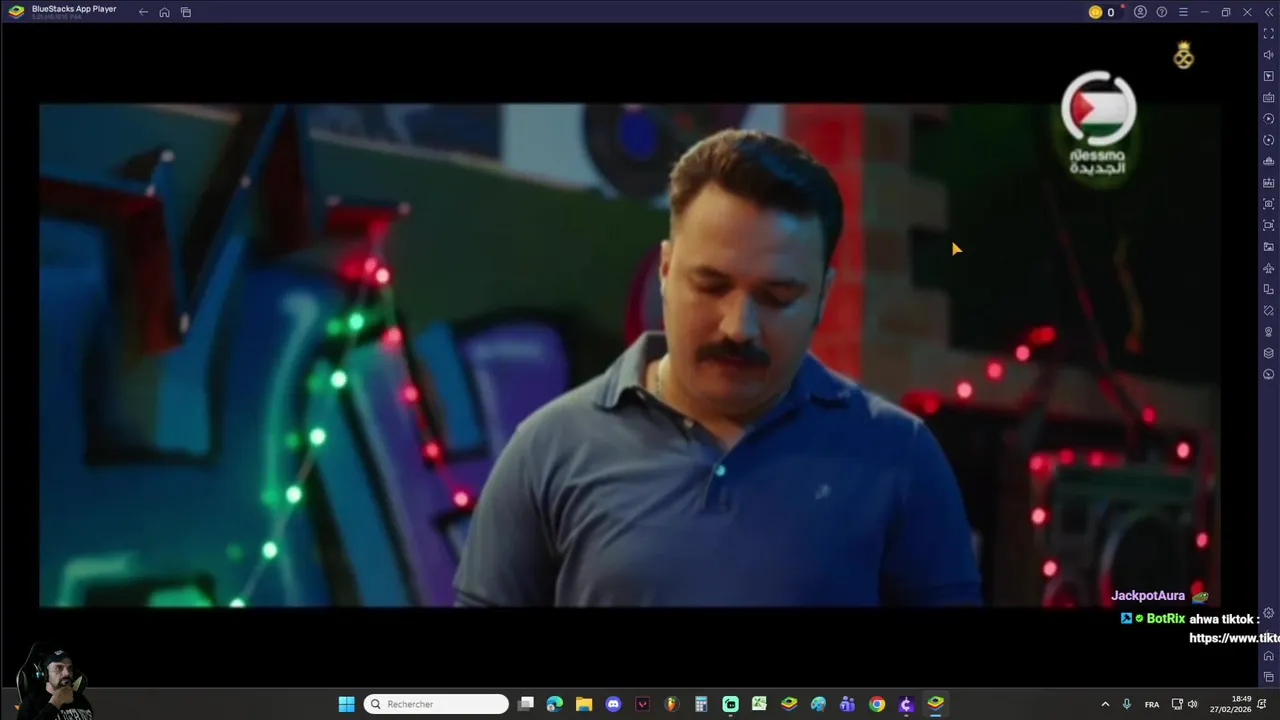This screenshot has width=1280, height=720.
Task: Open File Explorer from the taskbar
Action: coord(584,704)
